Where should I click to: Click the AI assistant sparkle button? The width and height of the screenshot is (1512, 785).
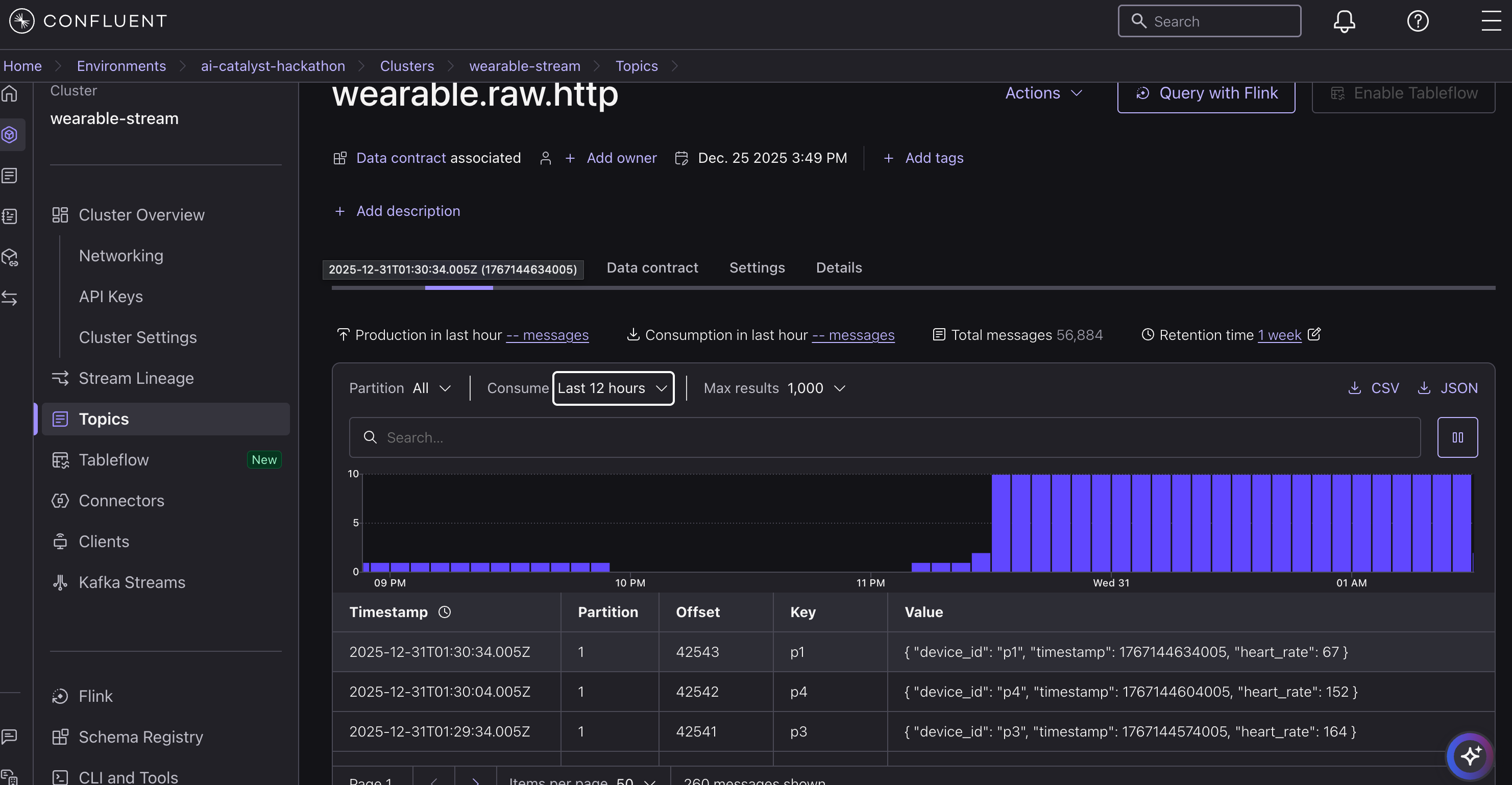tap(1470, 756)
